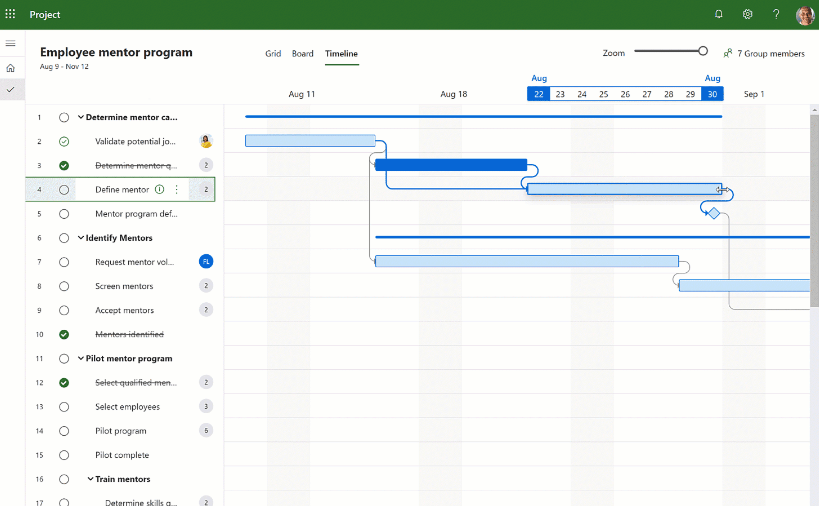The width and height of the screenshot is (819, 506).
Task: Click the assignee count badge on Accept mentors
Action: 206,310
